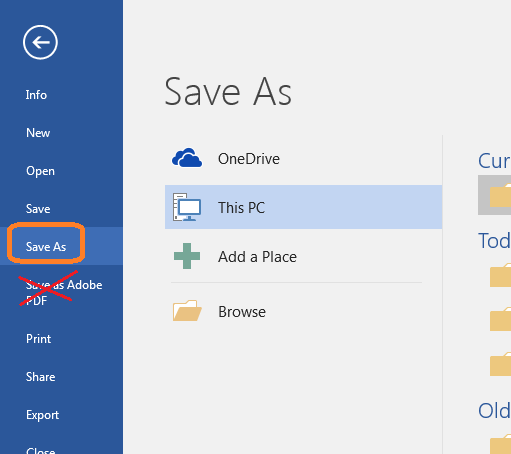Click the Browse folder icon
511x454 pixels.
[187, 311]
